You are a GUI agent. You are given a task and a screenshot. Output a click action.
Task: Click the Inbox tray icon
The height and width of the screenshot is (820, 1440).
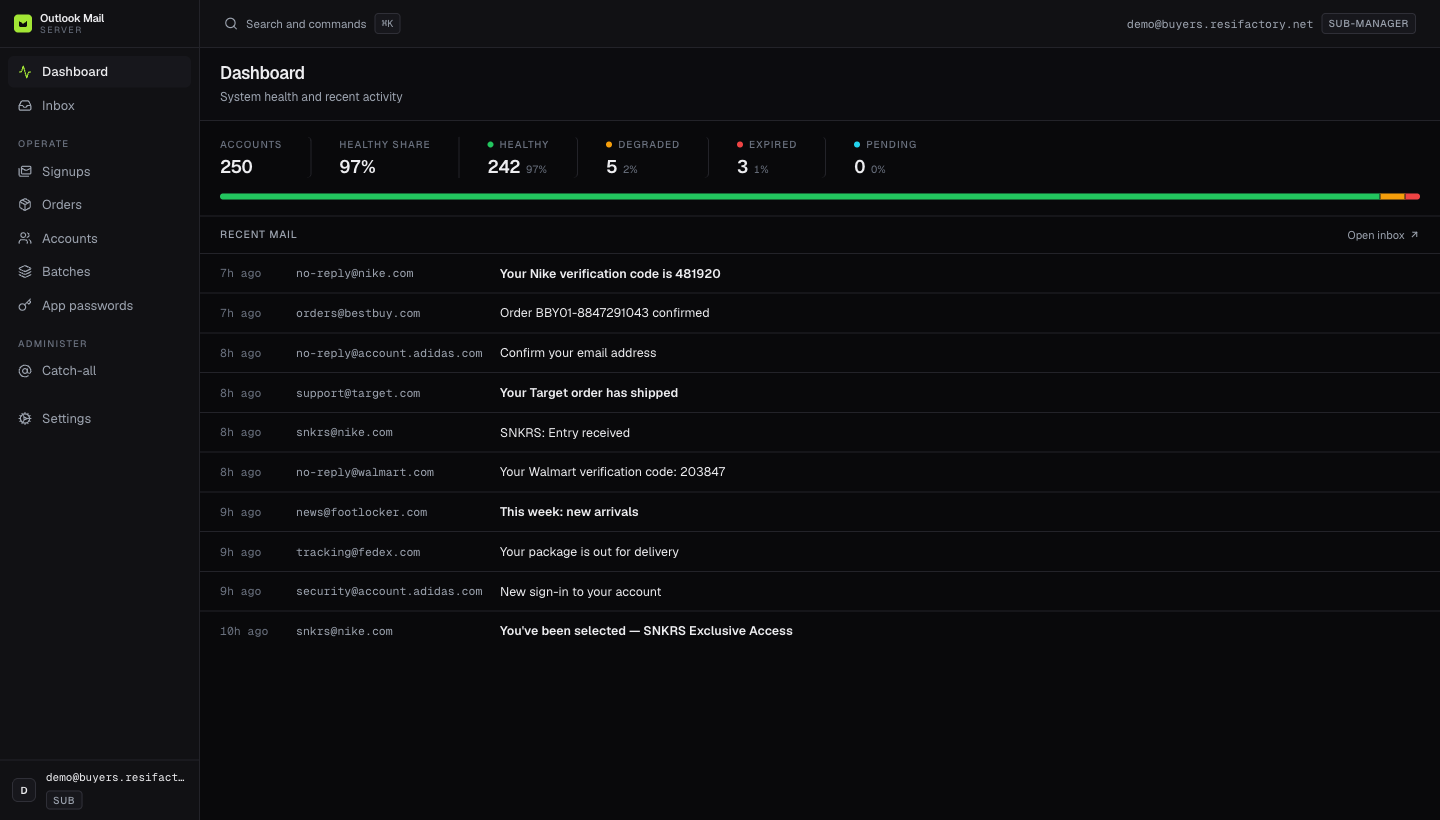click(x=25, y=106)
